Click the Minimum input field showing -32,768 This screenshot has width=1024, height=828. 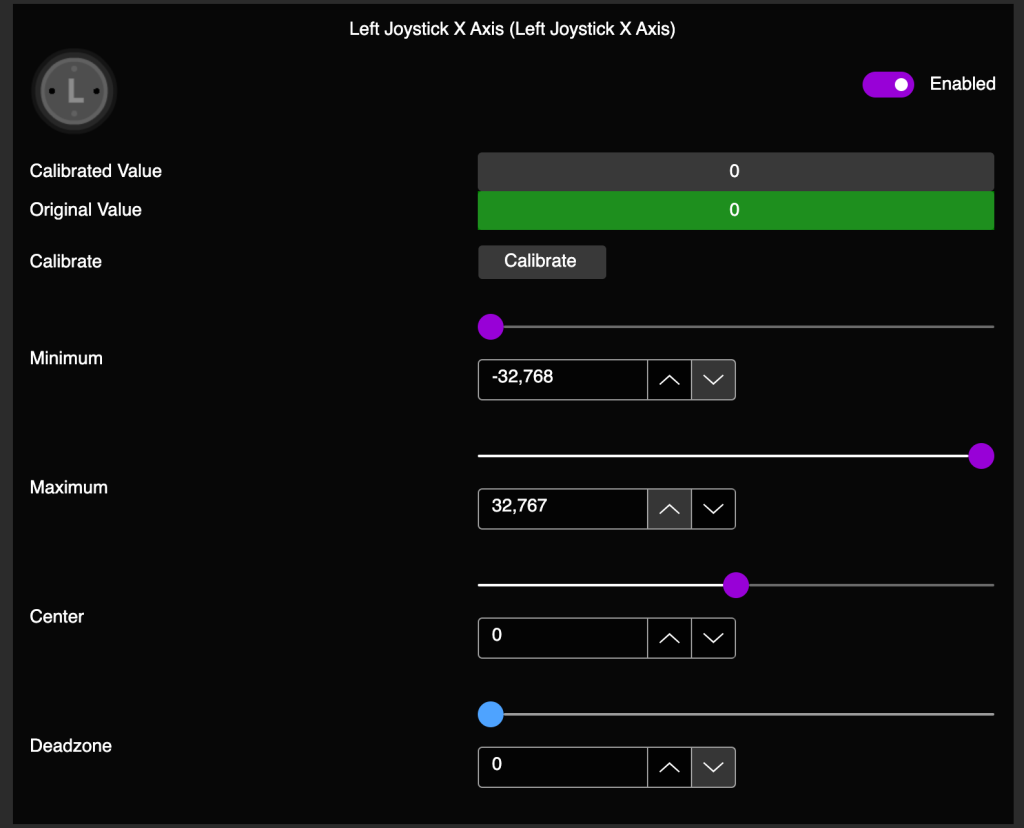(x=563, y=380)
